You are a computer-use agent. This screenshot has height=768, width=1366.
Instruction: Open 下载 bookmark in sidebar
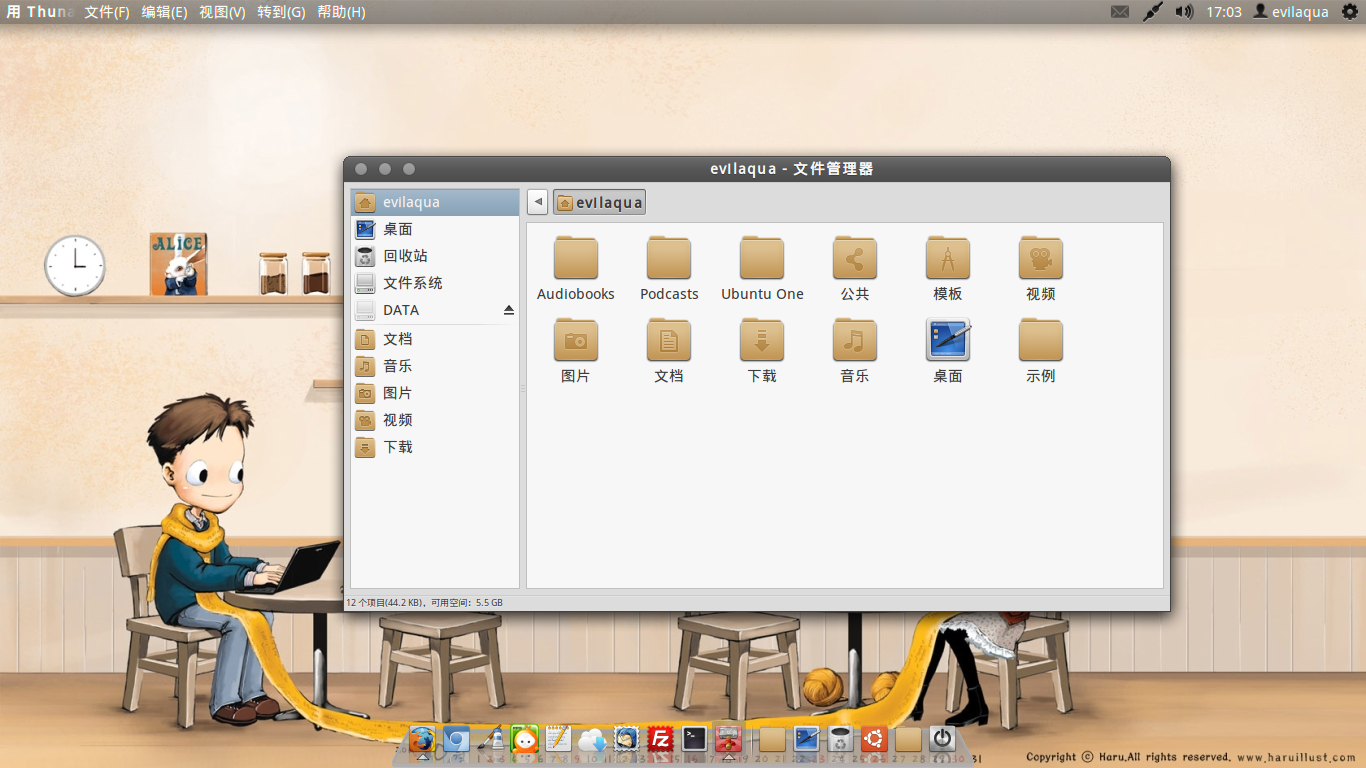435,447
